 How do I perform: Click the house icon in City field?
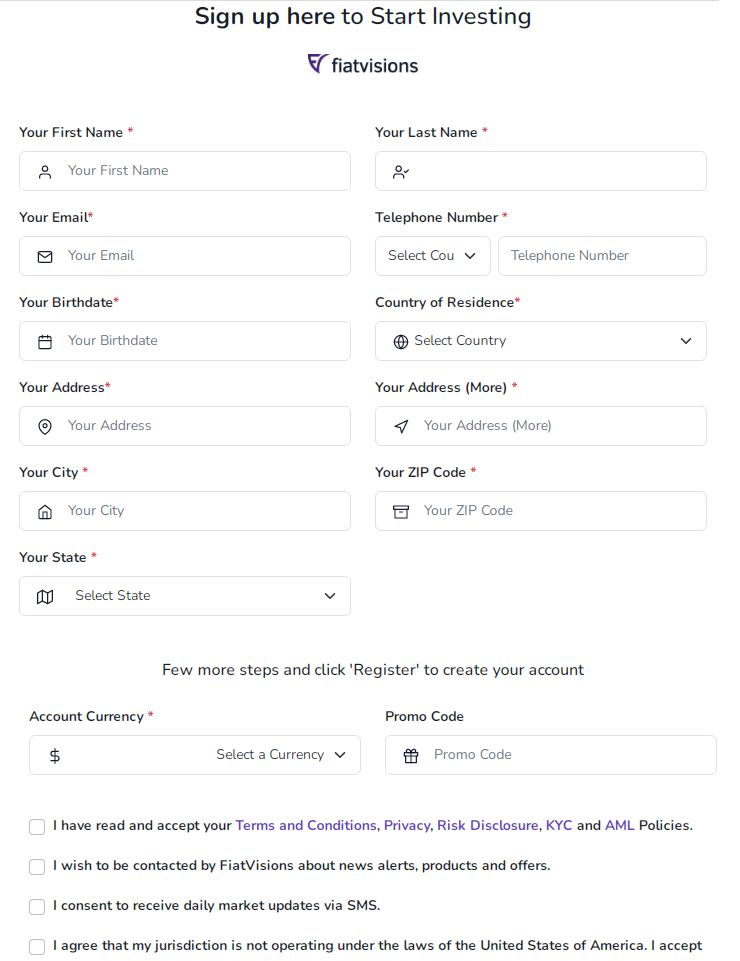[x=45, y=512]
